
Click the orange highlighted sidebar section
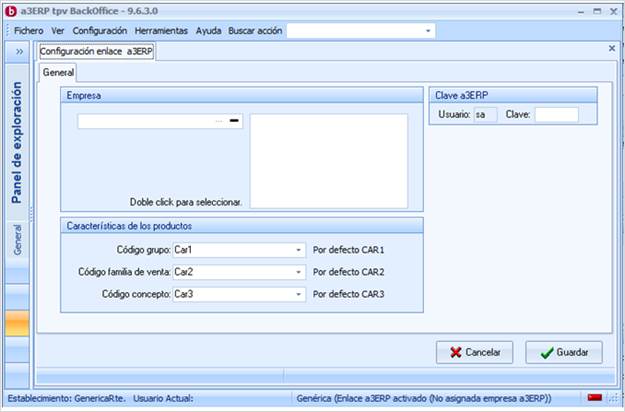coord(17,324)
